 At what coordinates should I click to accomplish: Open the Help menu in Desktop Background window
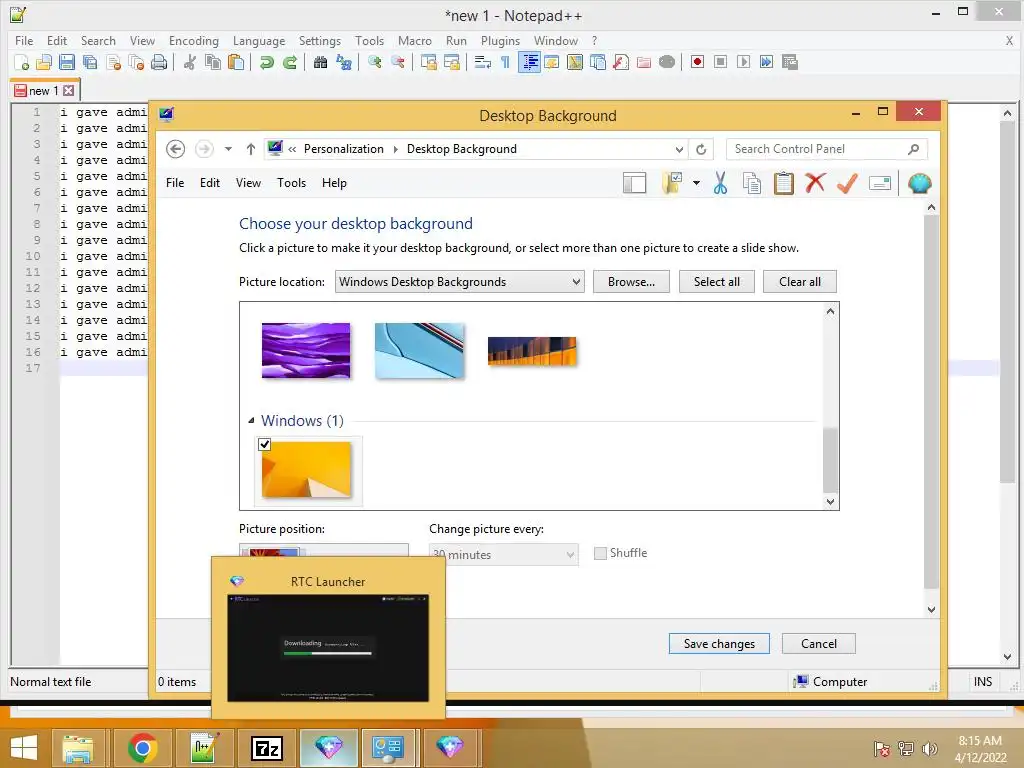[x=334, y=183]
